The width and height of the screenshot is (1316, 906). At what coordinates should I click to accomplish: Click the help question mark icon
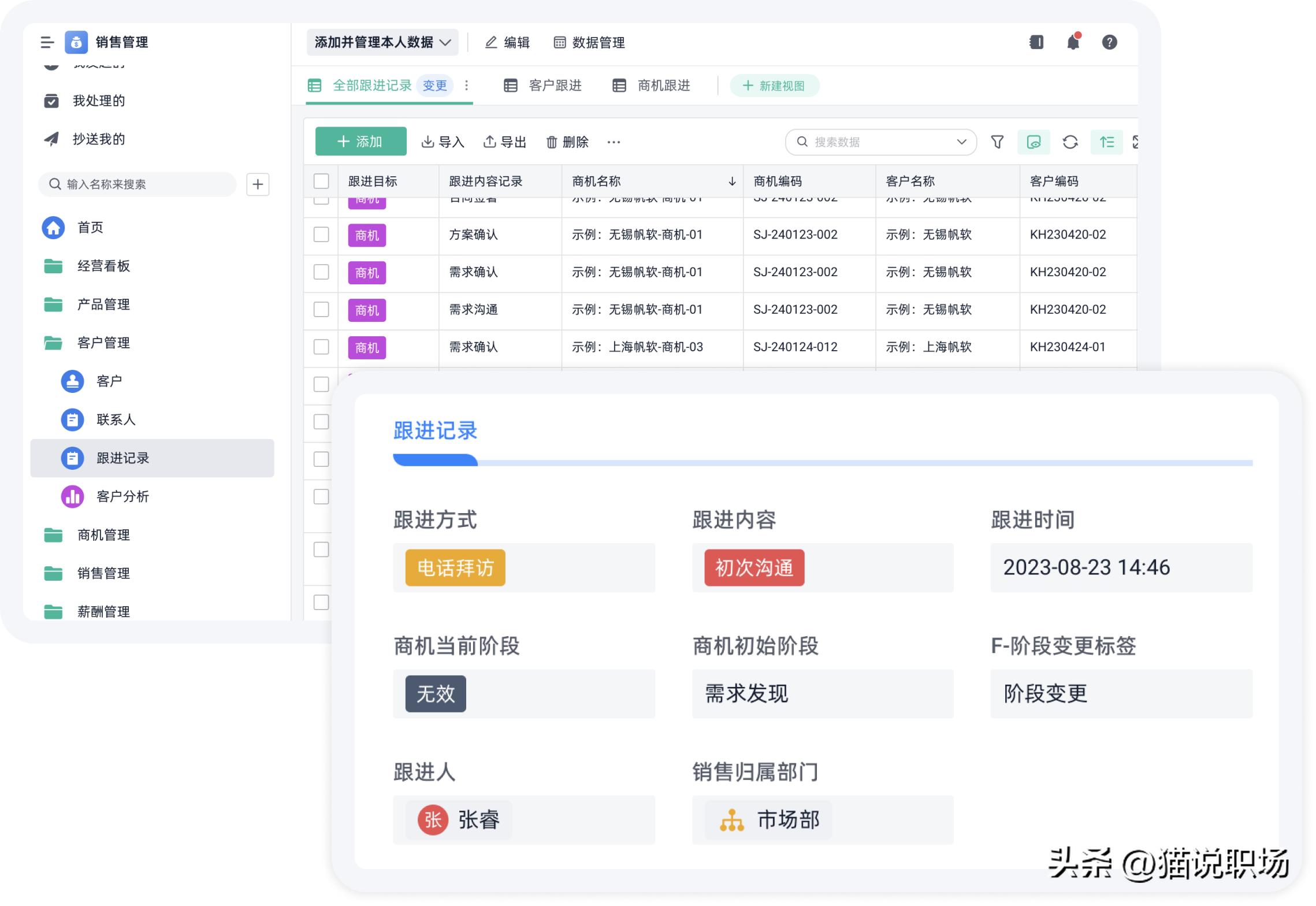(x=1110, y=42)
